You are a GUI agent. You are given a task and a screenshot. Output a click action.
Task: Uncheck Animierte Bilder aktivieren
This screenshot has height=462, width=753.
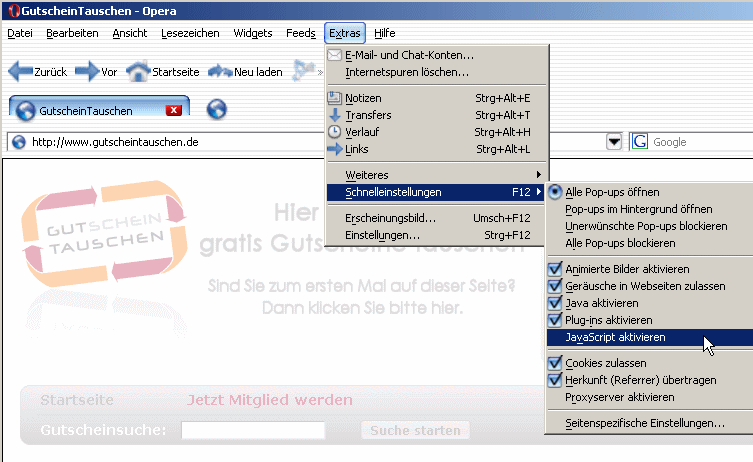pos(556,269)
